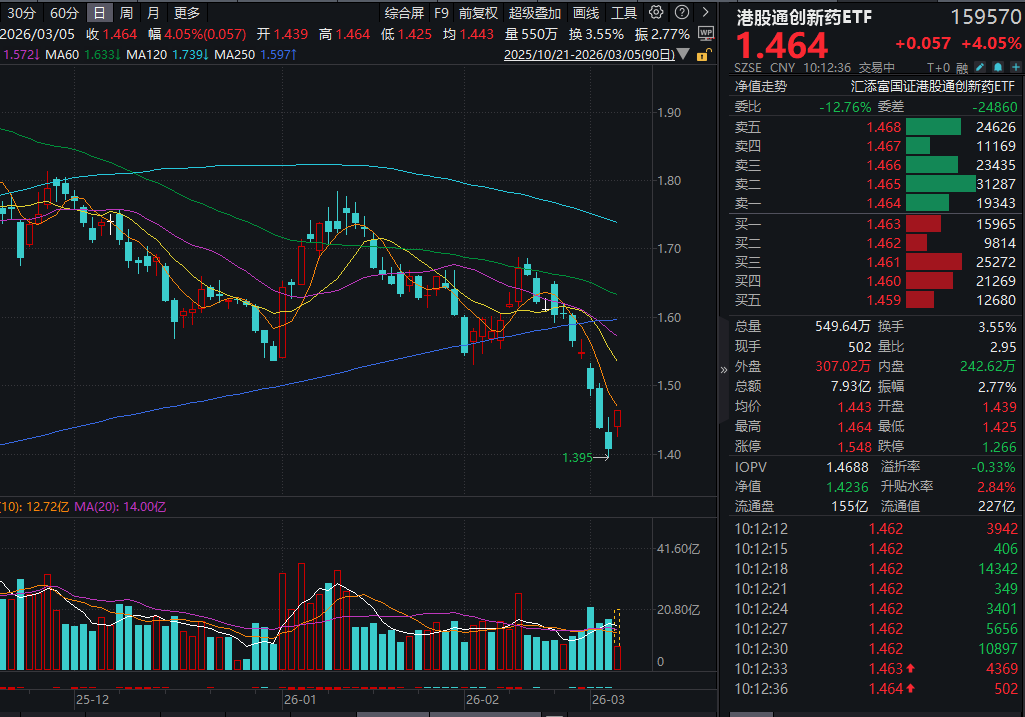Toggle the orange padlock lock icon
Screen dimensions: 1025x717
click(x=702, y=55)
